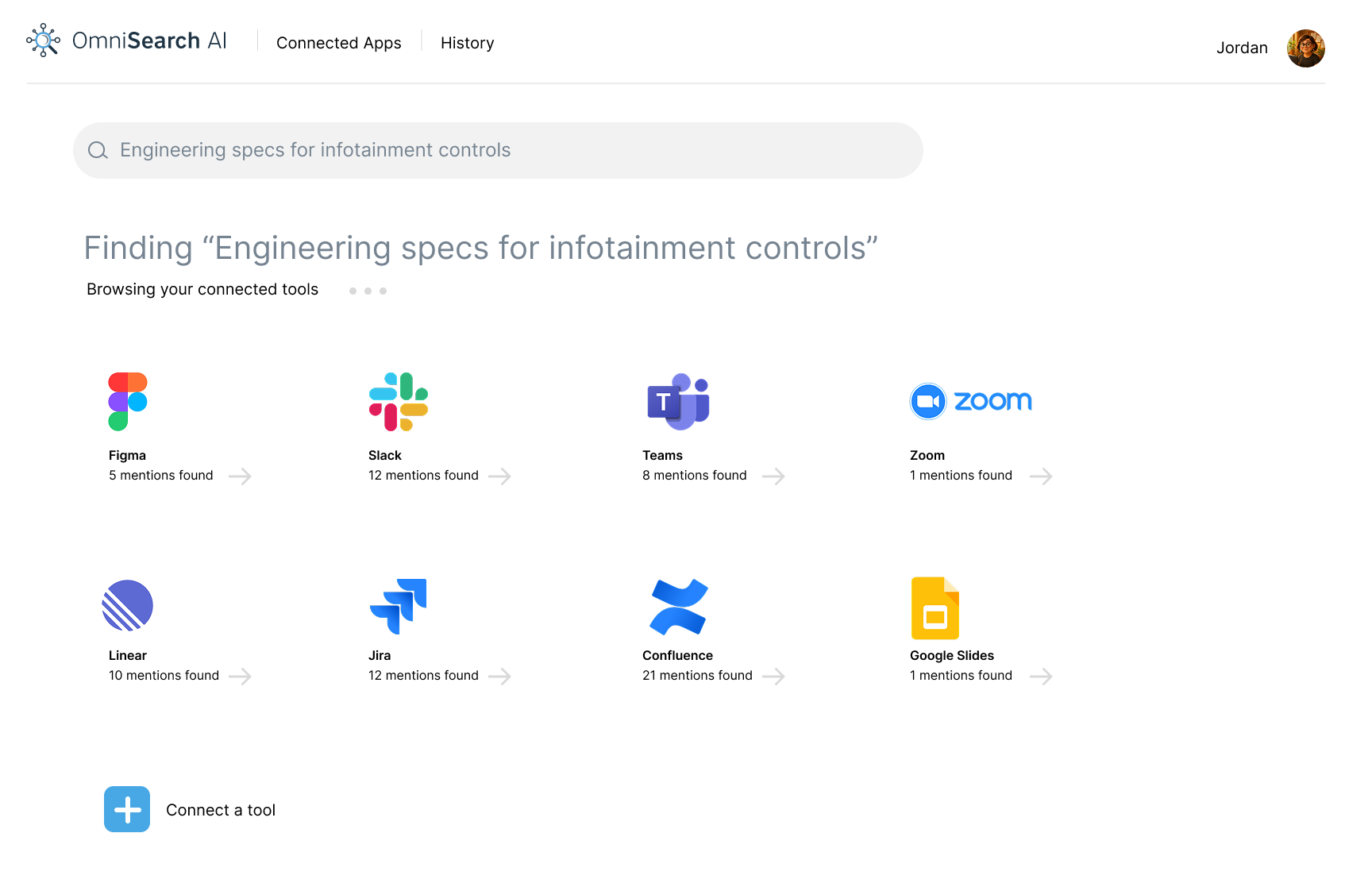This screenshot has width=1372, height=887.
Task: Click arrow next to Zoom 1 mentions found
Action: coord(1041,476)
